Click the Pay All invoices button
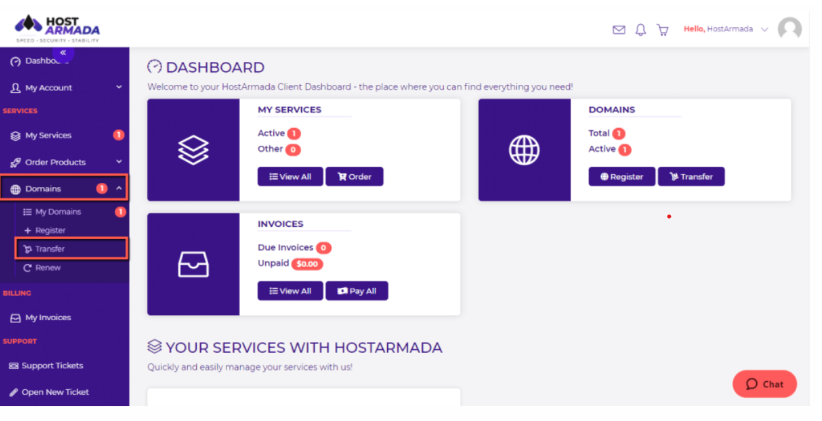This screenshot has height=421, width=822. pyautogui.click(x=357, y=291)
